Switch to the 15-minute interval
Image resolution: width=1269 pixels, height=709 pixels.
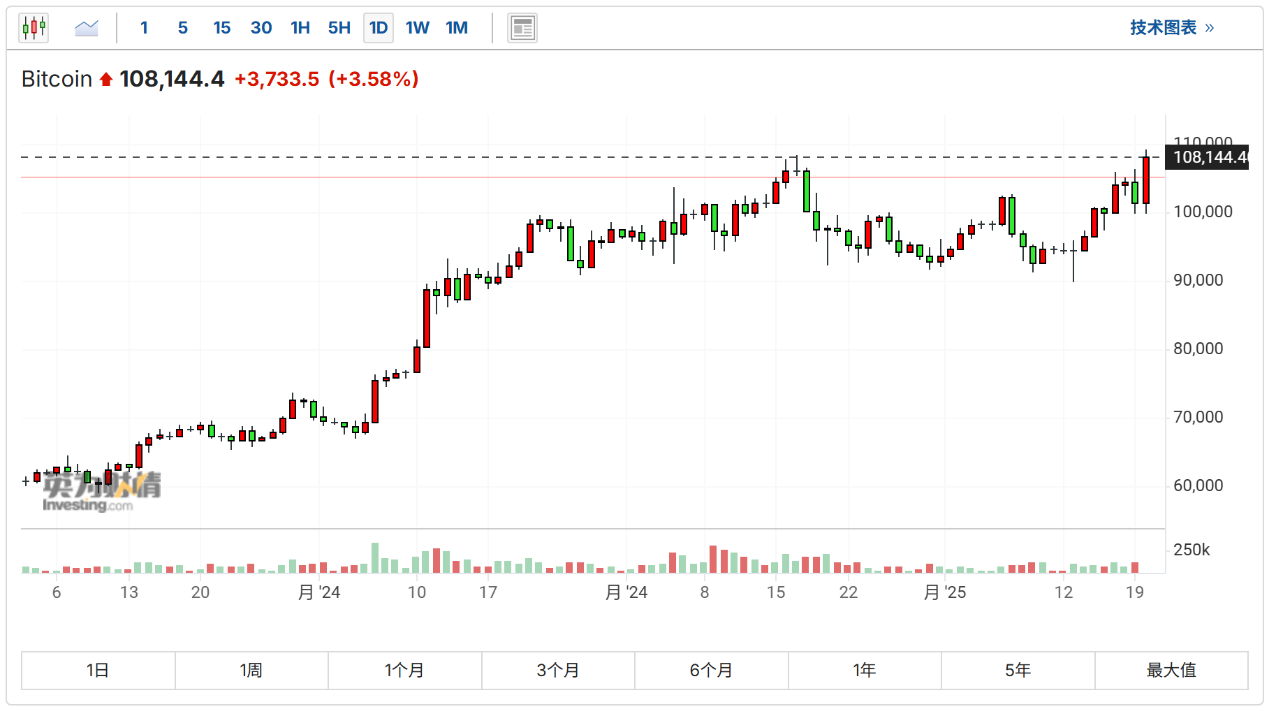(222, 28)
